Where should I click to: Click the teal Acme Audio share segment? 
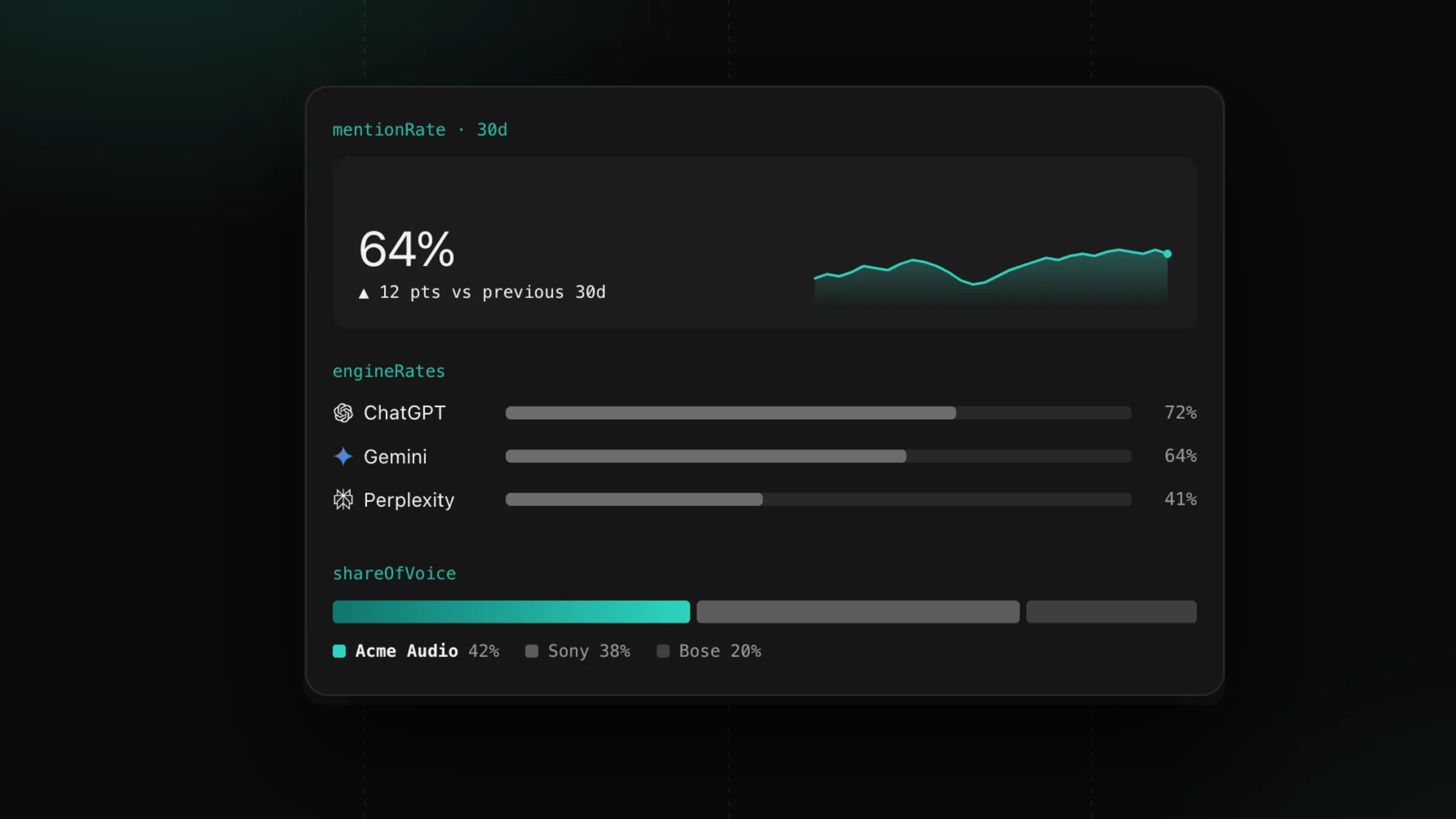coord(511,612)
